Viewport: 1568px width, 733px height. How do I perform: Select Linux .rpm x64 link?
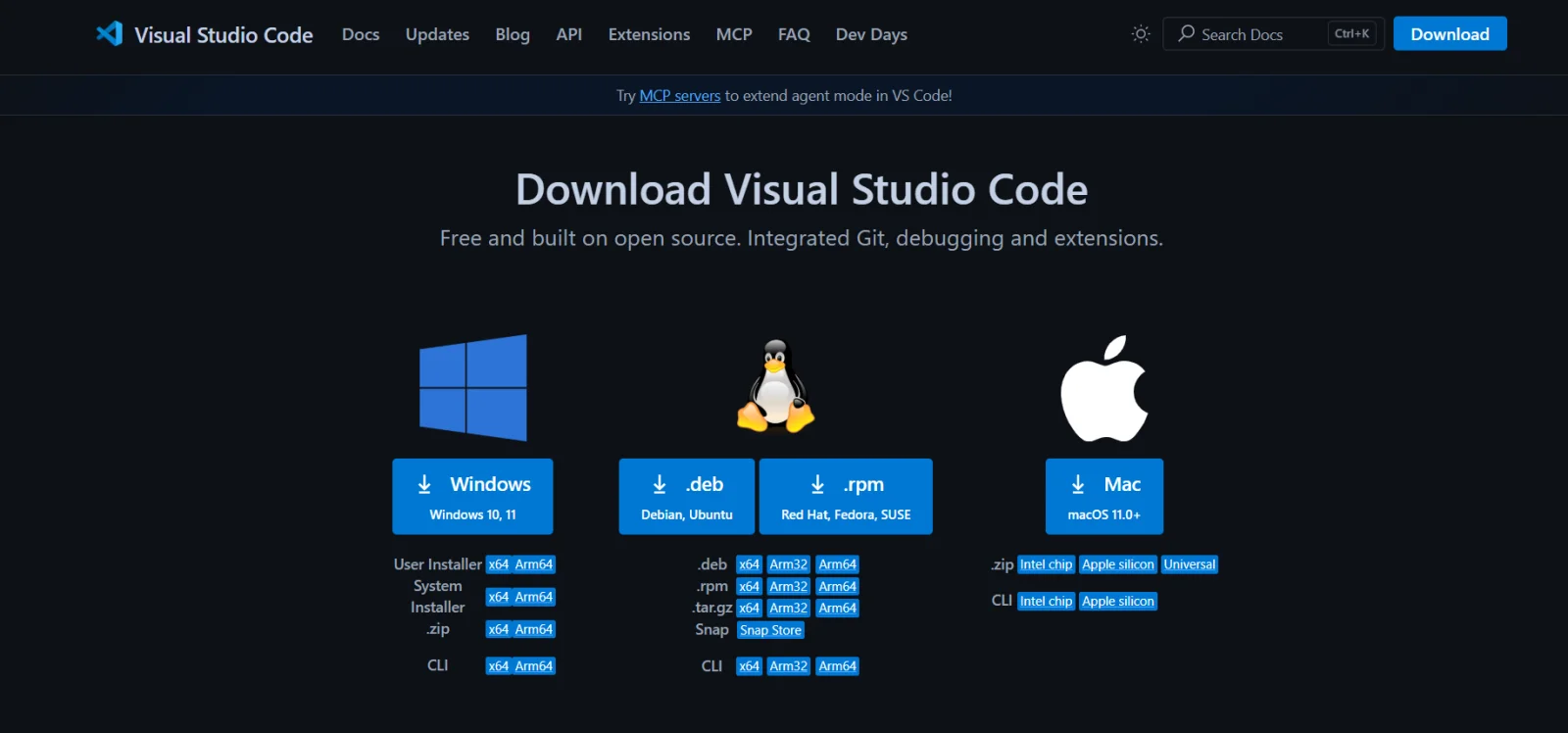(x=750, y=586)
